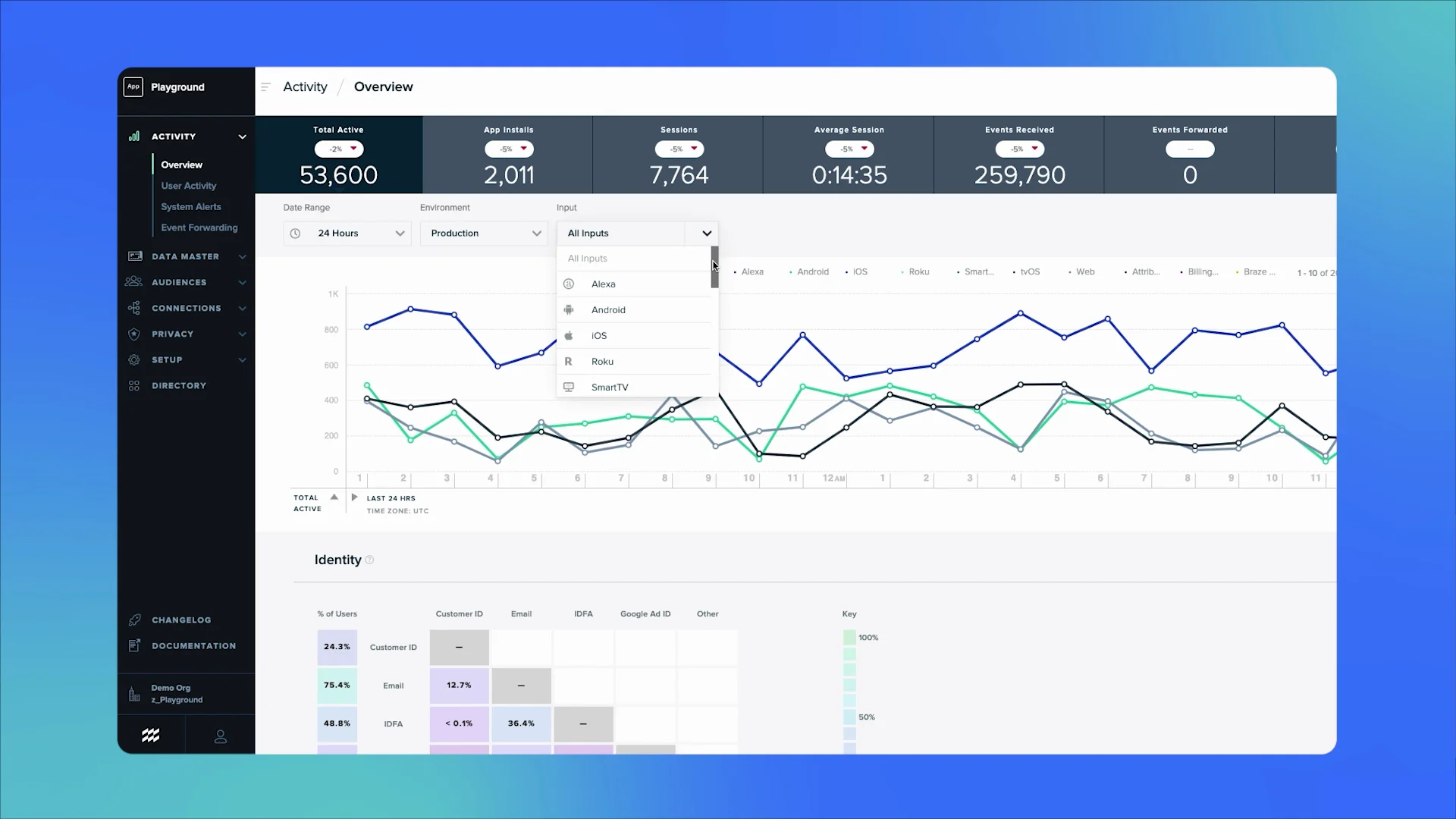Click the Privacy sidebar icon
The width and height of the screenshot is (1456, 819).
pos(134,334)
